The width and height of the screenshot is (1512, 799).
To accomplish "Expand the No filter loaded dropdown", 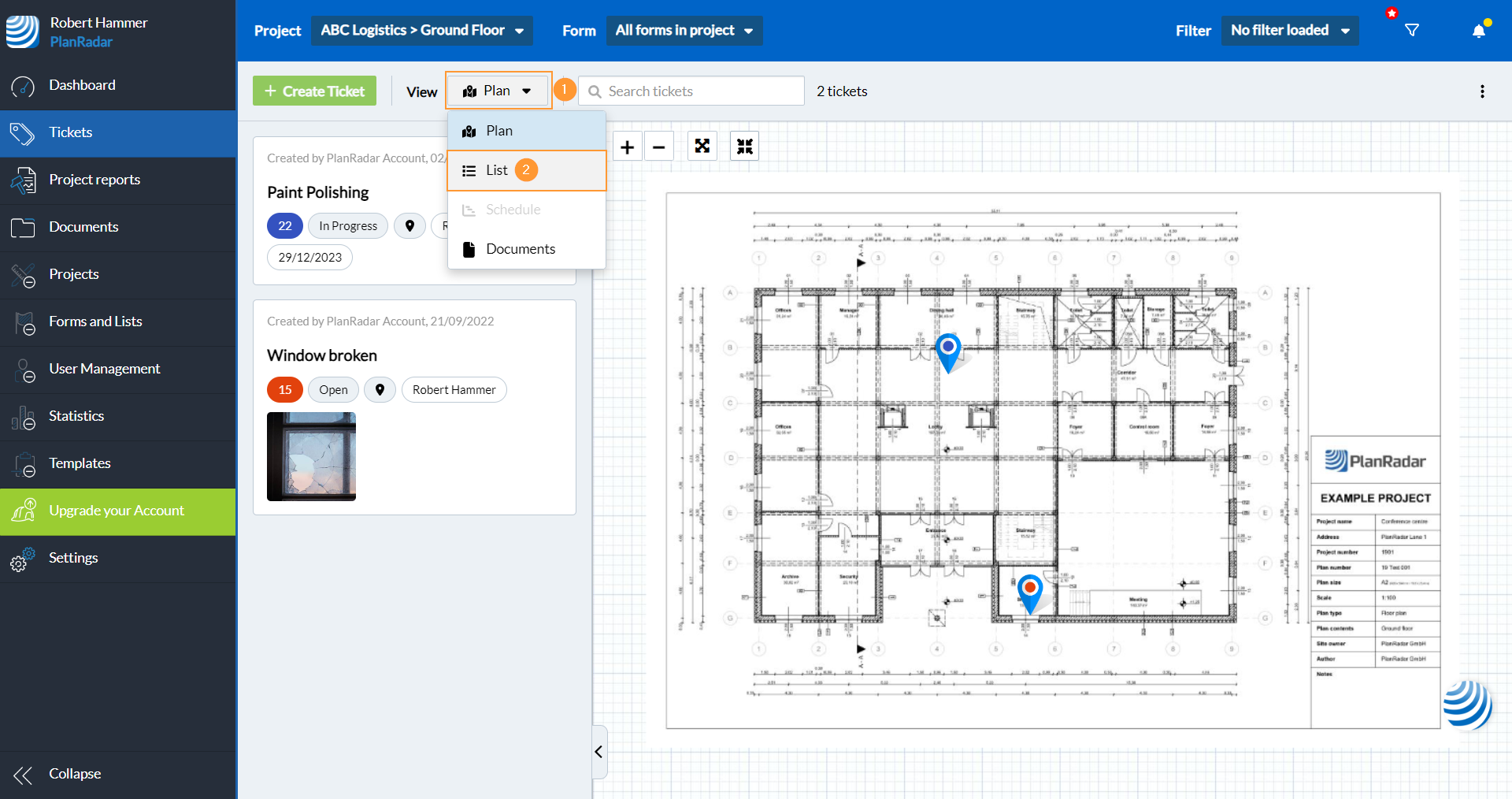I will pos(1289,31).
